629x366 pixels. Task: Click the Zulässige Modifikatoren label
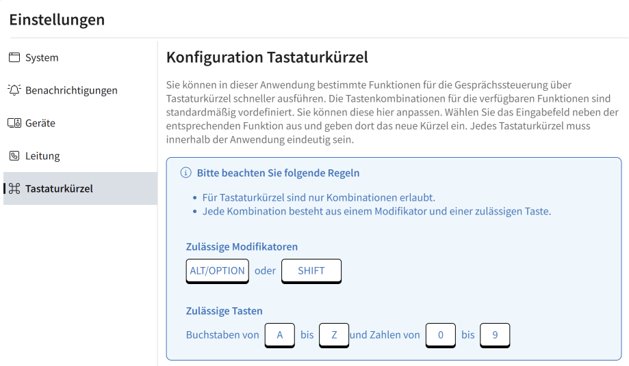click(x=242, y=247)
